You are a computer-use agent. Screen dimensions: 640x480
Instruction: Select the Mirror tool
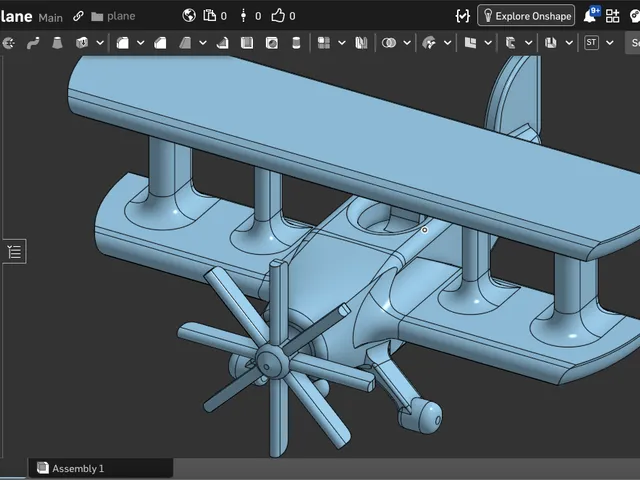click(361, 43)
